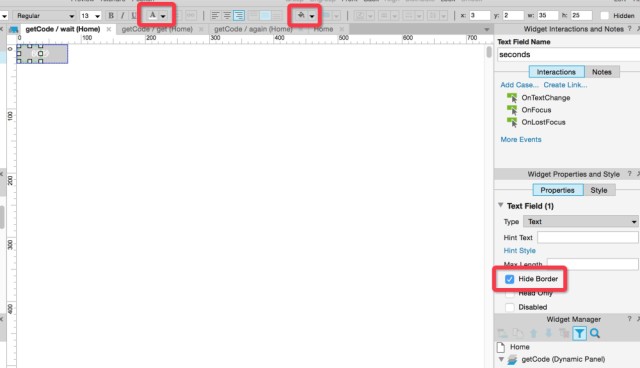This screenshot has width=640, height=368.
Task: Switch to the Properties tab
Action: (x=558, y=190)
